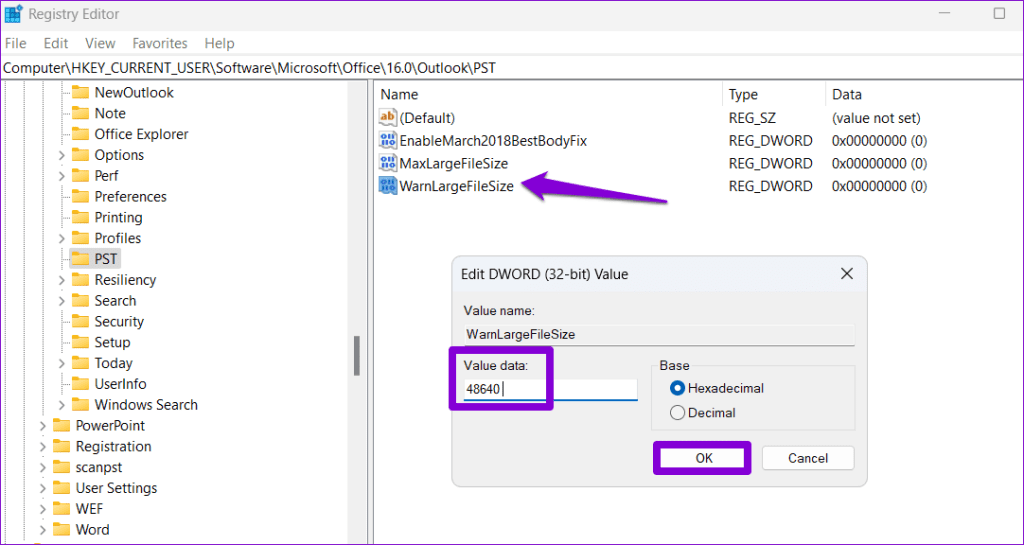The height and width of the screenshot is (545, 1024).
Task: Expand the Search key
Action: point(61,301)
